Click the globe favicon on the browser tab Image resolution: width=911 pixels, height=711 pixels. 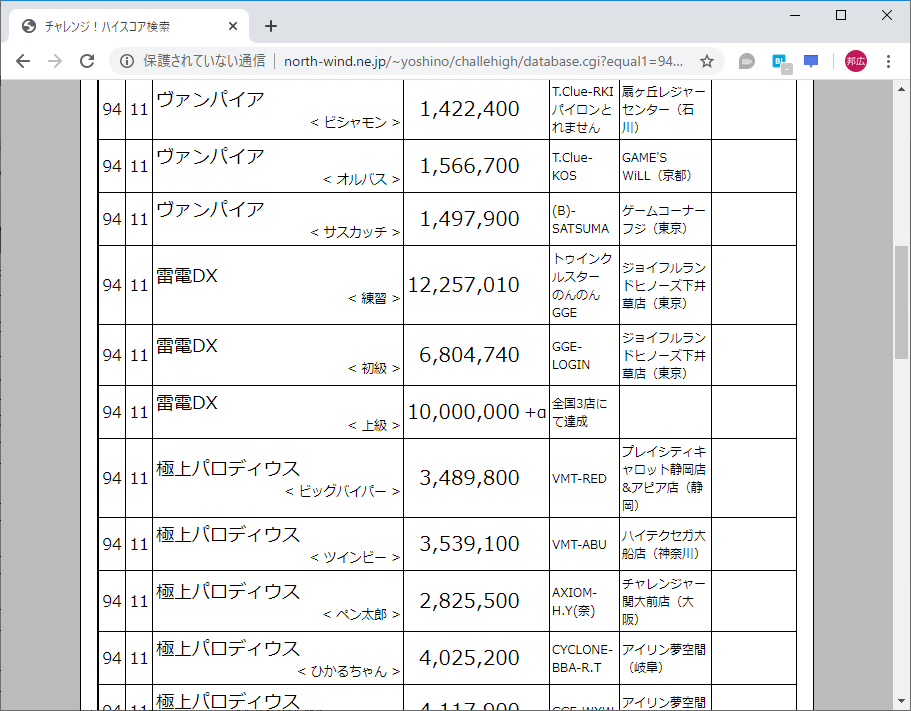(x=27, y=26)
